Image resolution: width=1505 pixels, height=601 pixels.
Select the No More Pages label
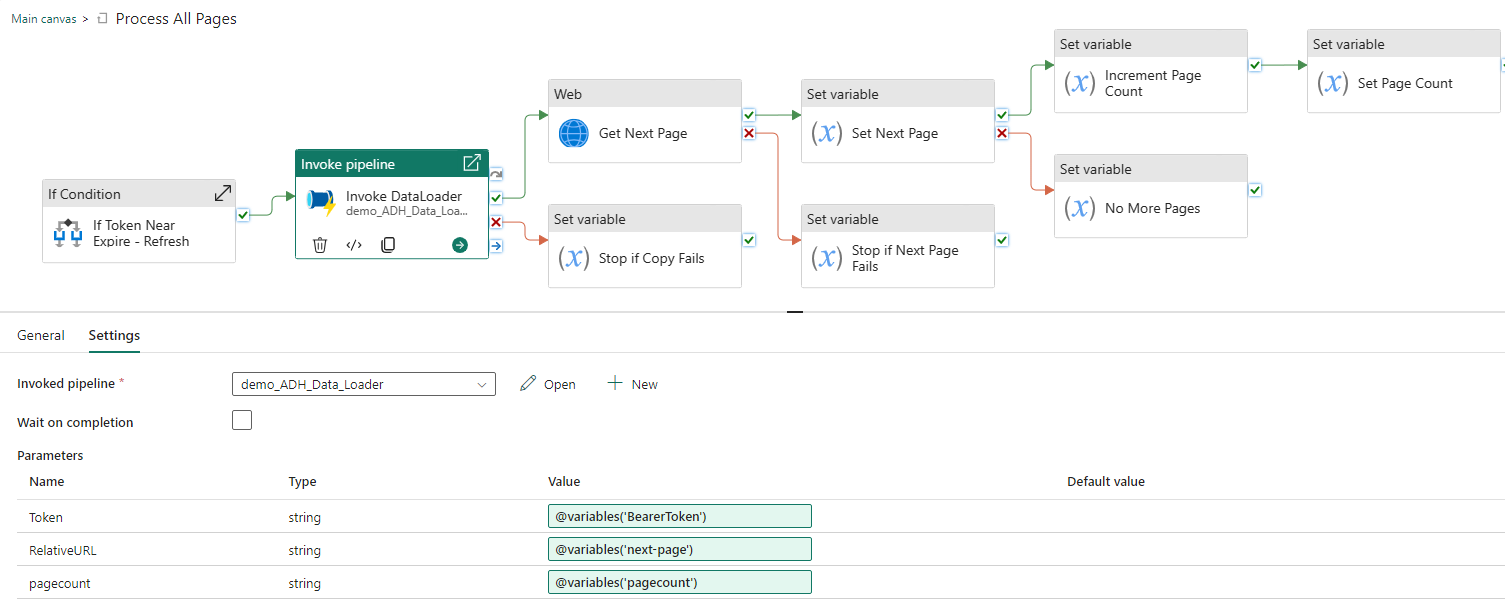point(1153,208)
